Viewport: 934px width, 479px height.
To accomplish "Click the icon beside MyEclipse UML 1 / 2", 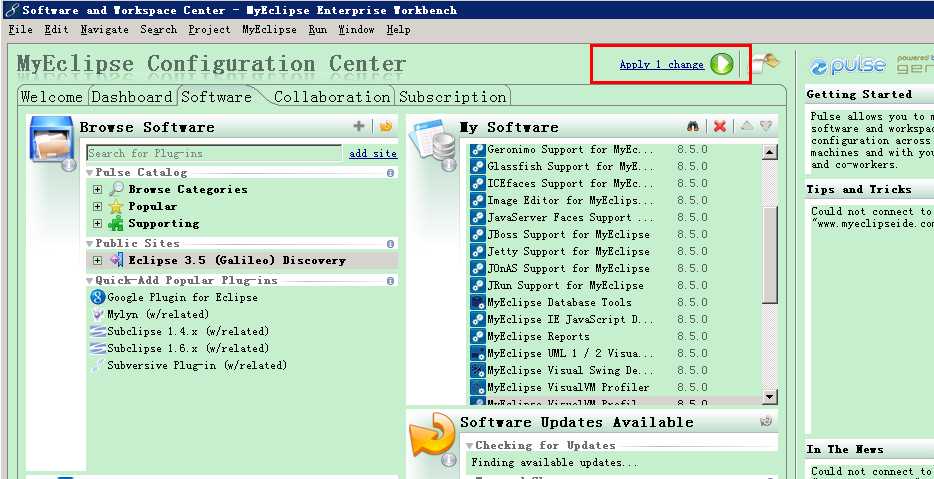I will (x=478, y=353).
